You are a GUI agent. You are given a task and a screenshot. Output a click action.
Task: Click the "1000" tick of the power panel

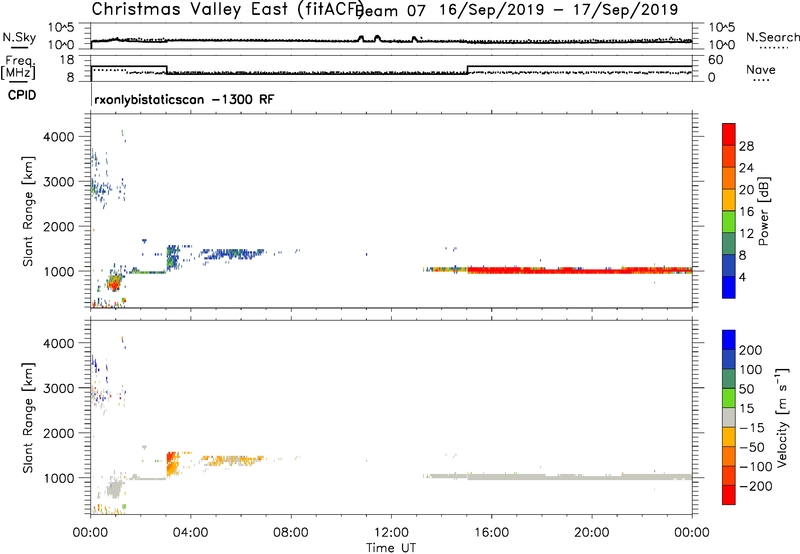[58, 271]
